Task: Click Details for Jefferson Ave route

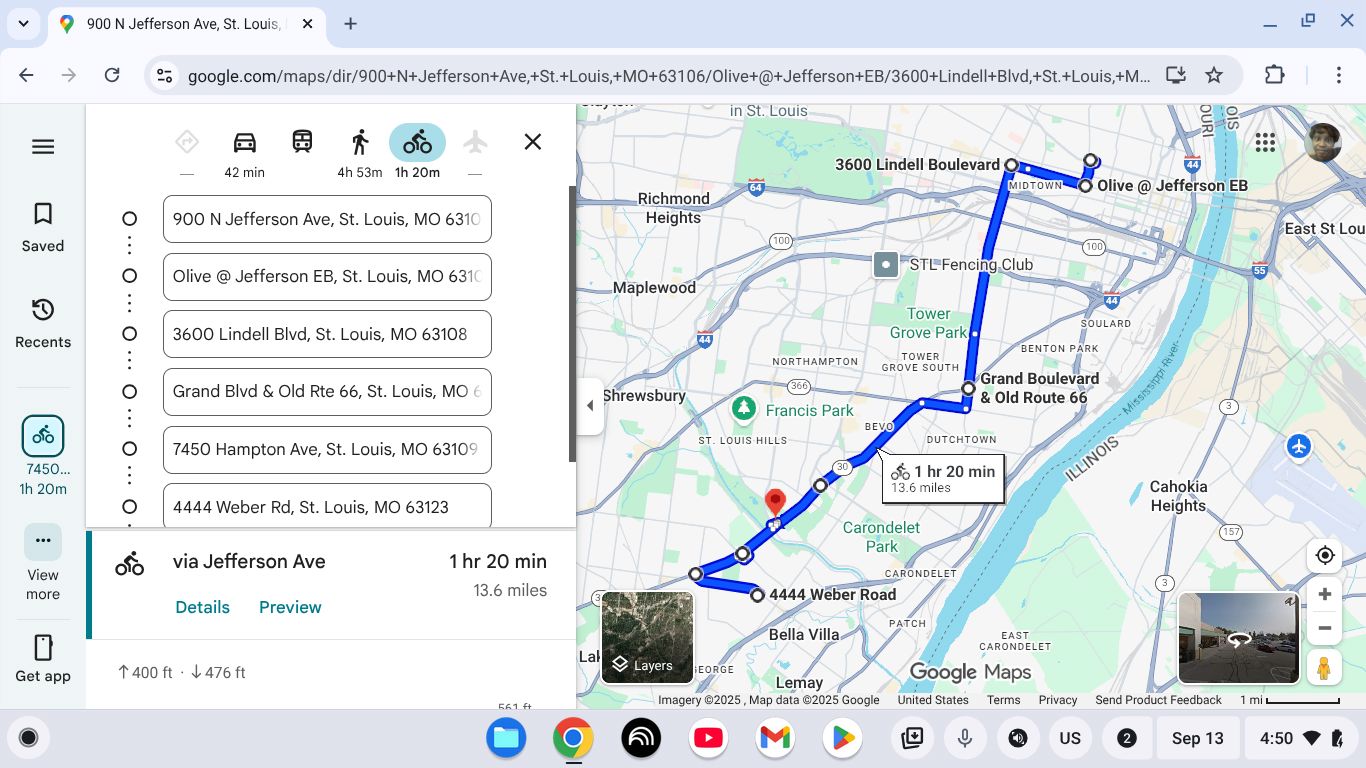Action: tap(202, 607)
